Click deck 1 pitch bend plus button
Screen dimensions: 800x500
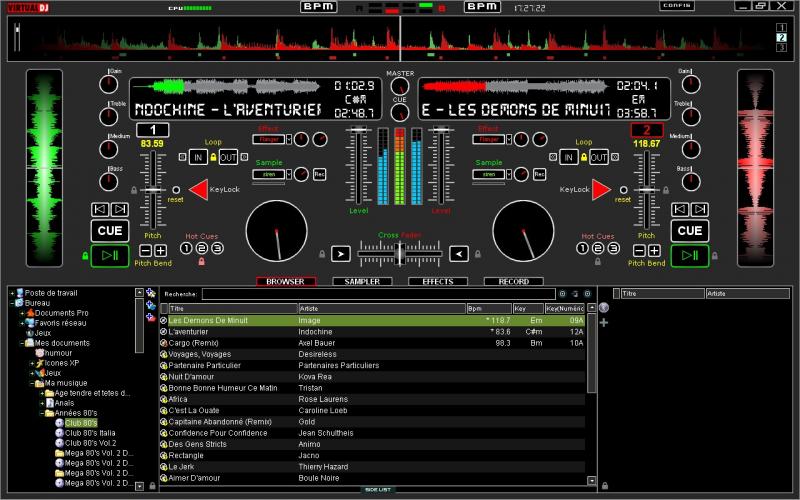pyautogui.click(x=160, y=251)
